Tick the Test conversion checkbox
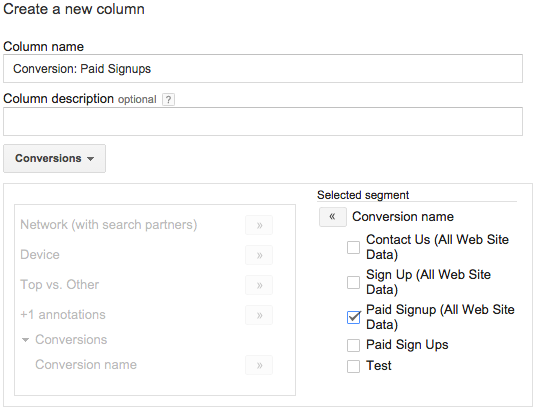This screenshot has width=537, height=413. pyautogui.click(x=353, y=366)
